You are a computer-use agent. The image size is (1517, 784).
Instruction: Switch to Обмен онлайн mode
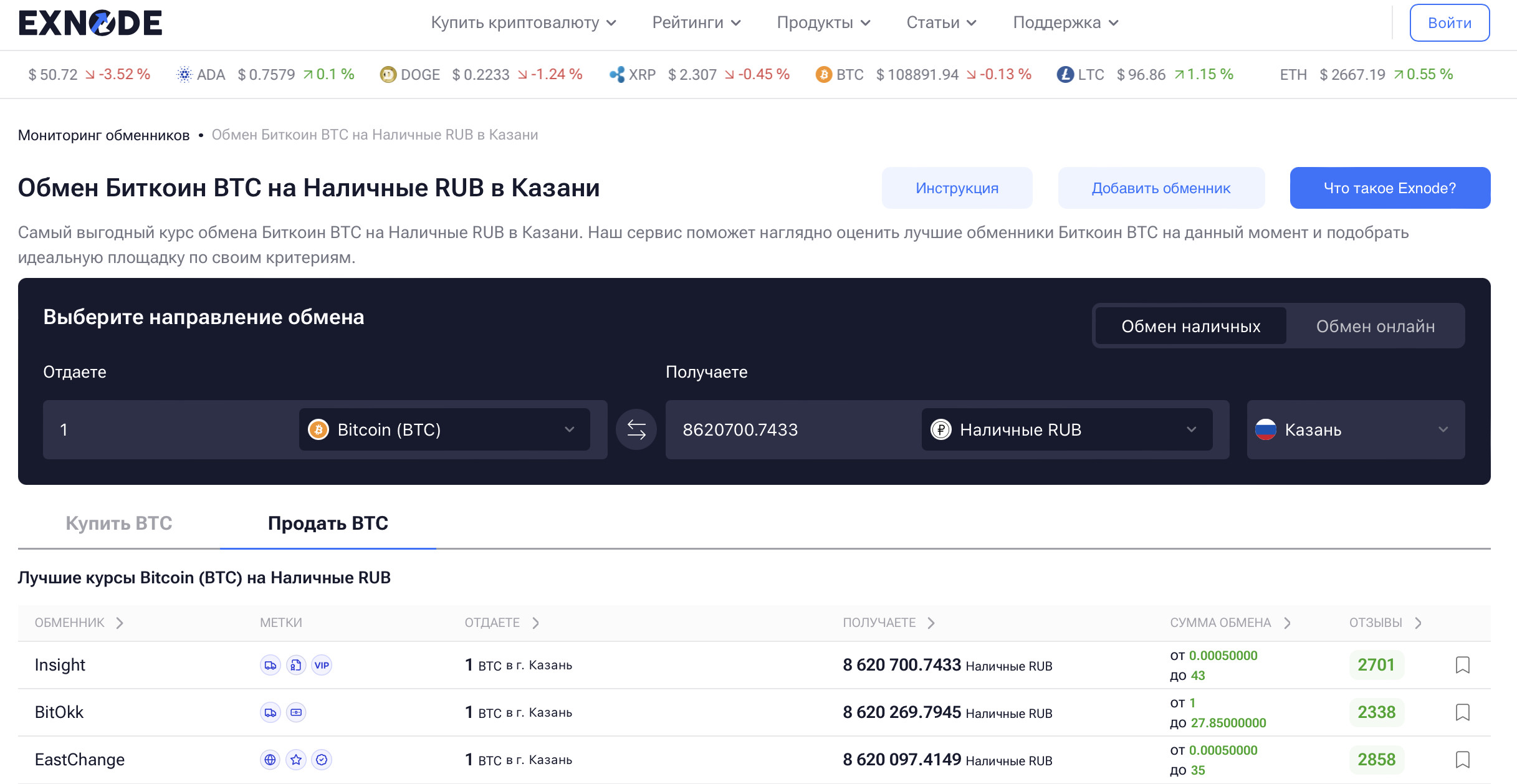pos(1375,326)
